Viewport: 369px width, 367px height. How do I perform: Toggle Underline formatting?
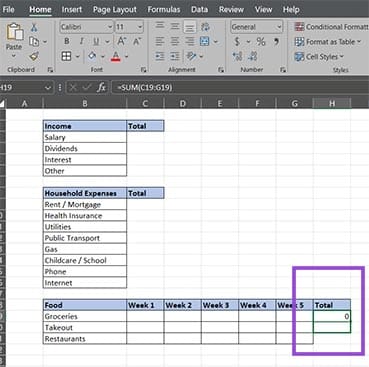(96, 41)
